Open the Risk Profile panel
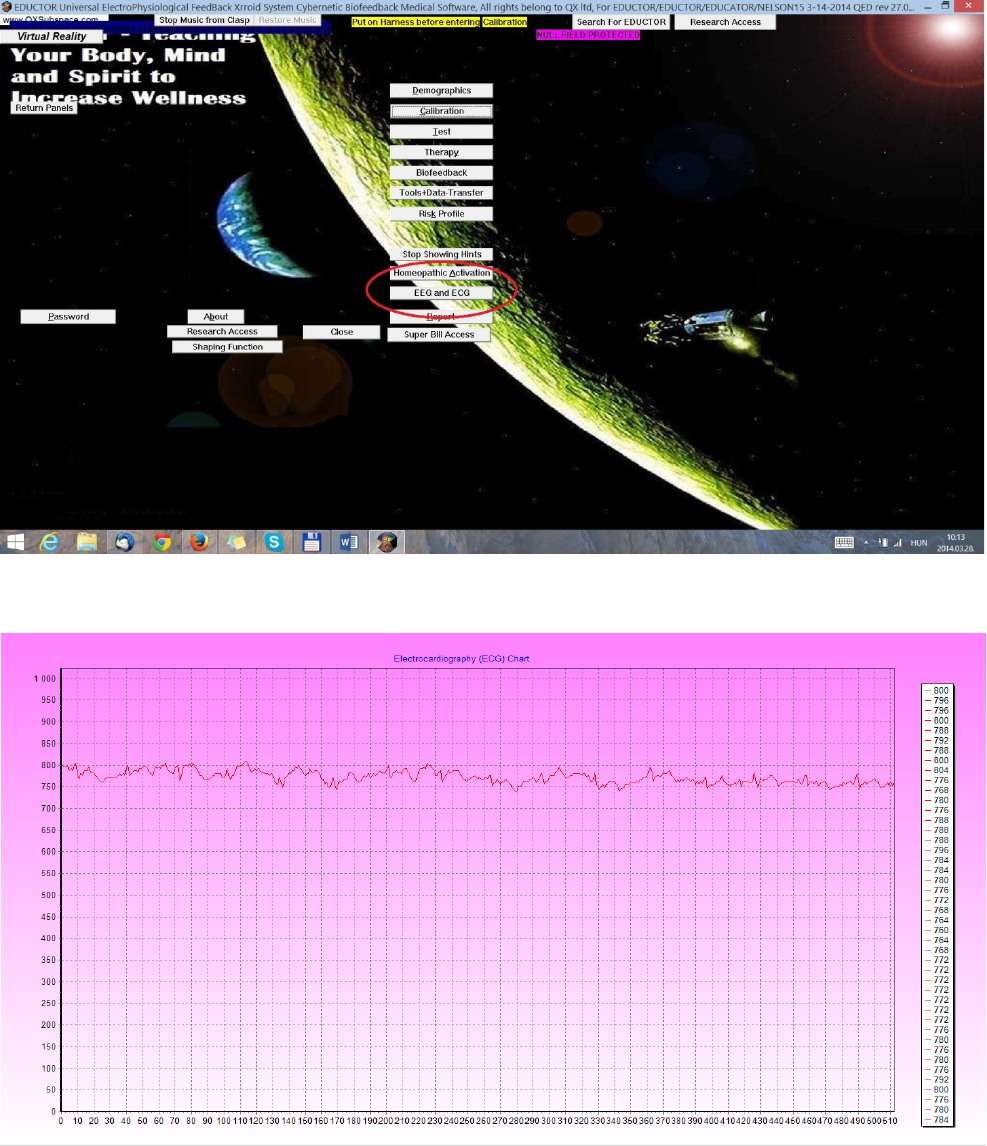The width and height of the screenshot is (987, 1146). (x=442, y=214)
